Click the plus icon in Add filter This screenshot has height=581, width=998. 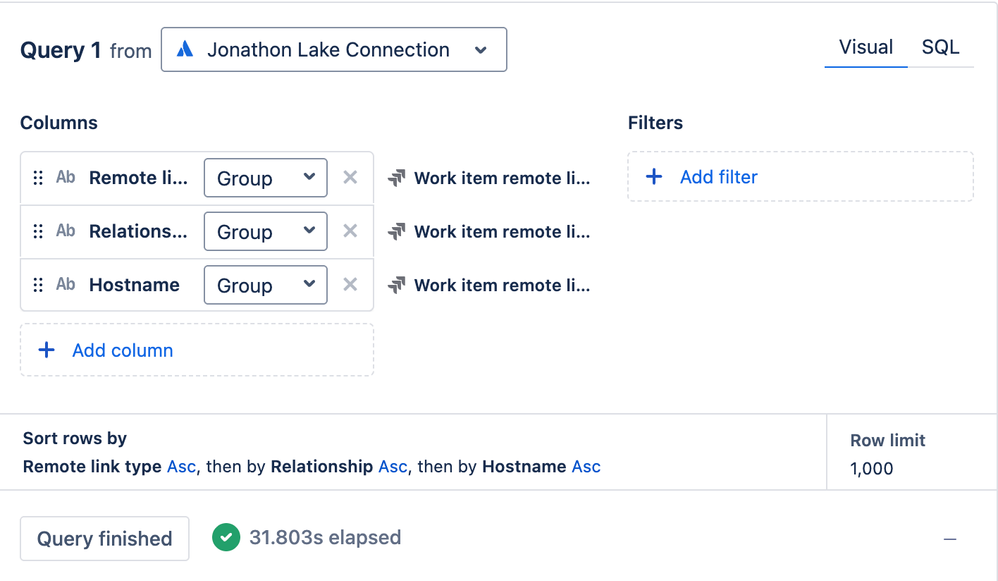coord(654,176)
